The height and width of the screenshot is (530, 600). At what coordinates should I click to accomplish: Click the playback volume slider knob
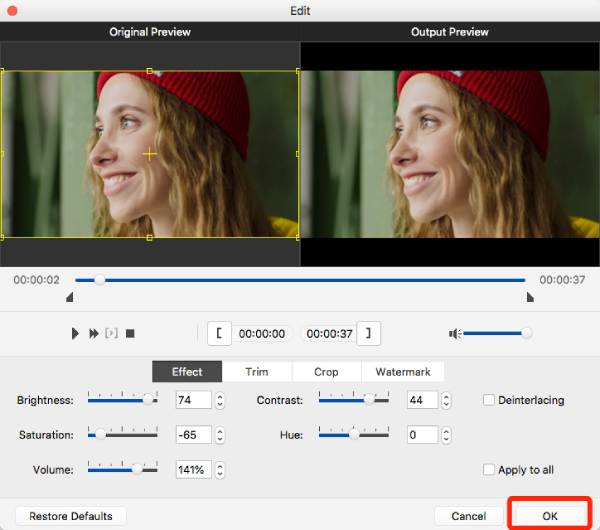coord(527,333)
